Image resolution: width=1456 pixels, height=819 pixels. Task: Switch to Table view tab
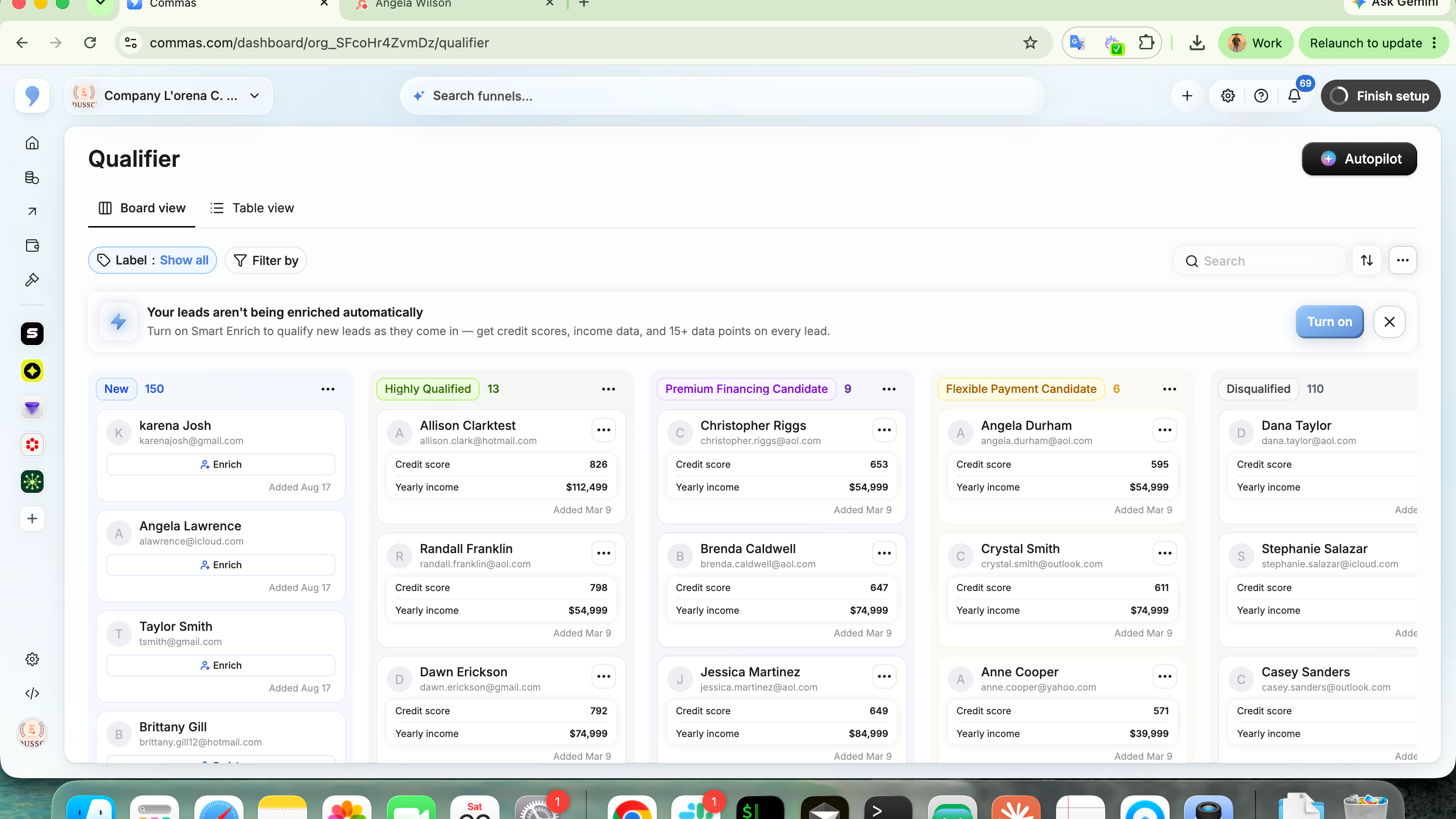(x=252, y=208)
